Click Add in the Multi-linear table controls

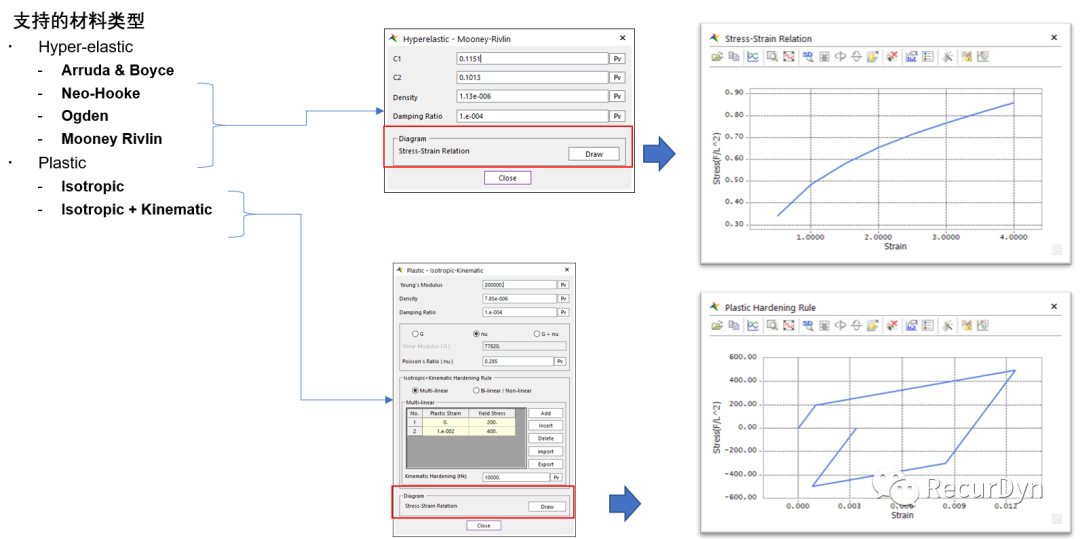545,413
